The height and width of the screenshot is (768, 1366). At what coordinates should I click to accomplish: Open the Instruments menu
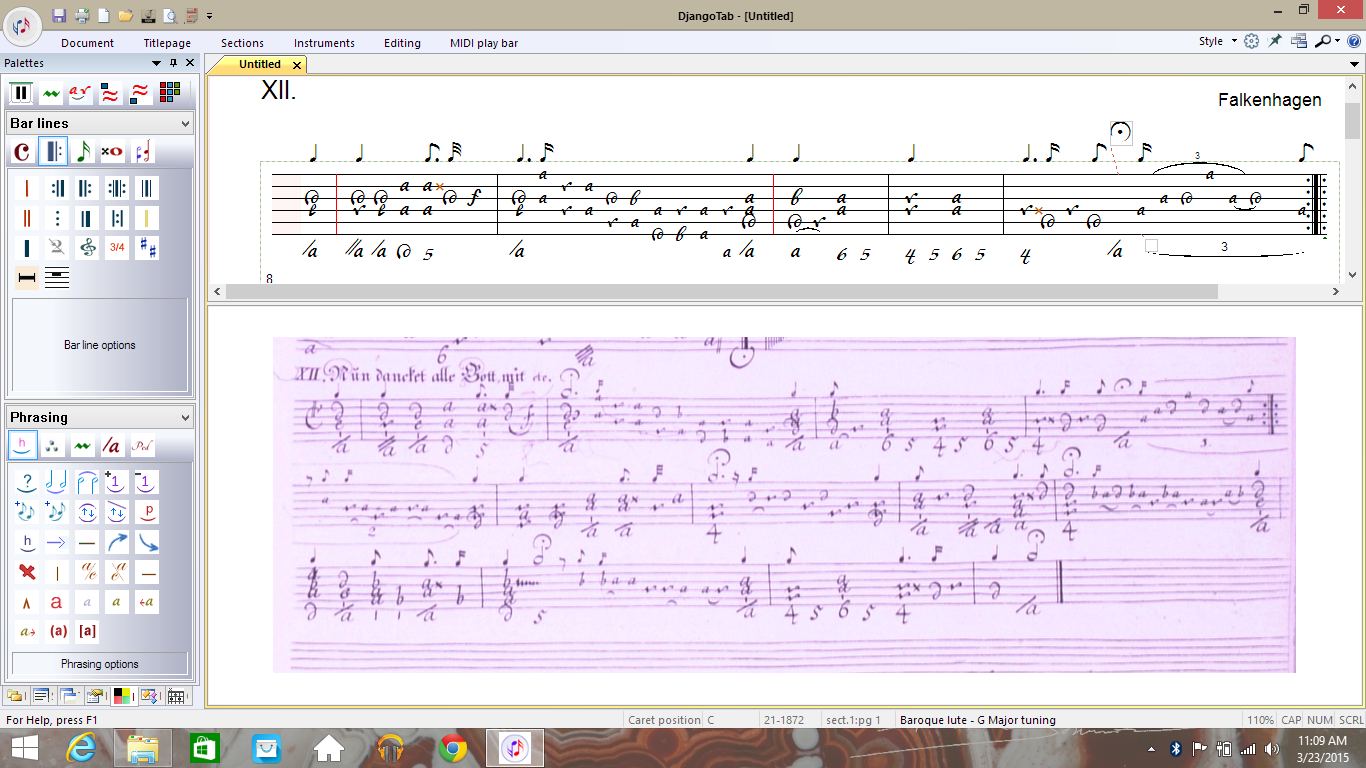(x=324, y=43)
